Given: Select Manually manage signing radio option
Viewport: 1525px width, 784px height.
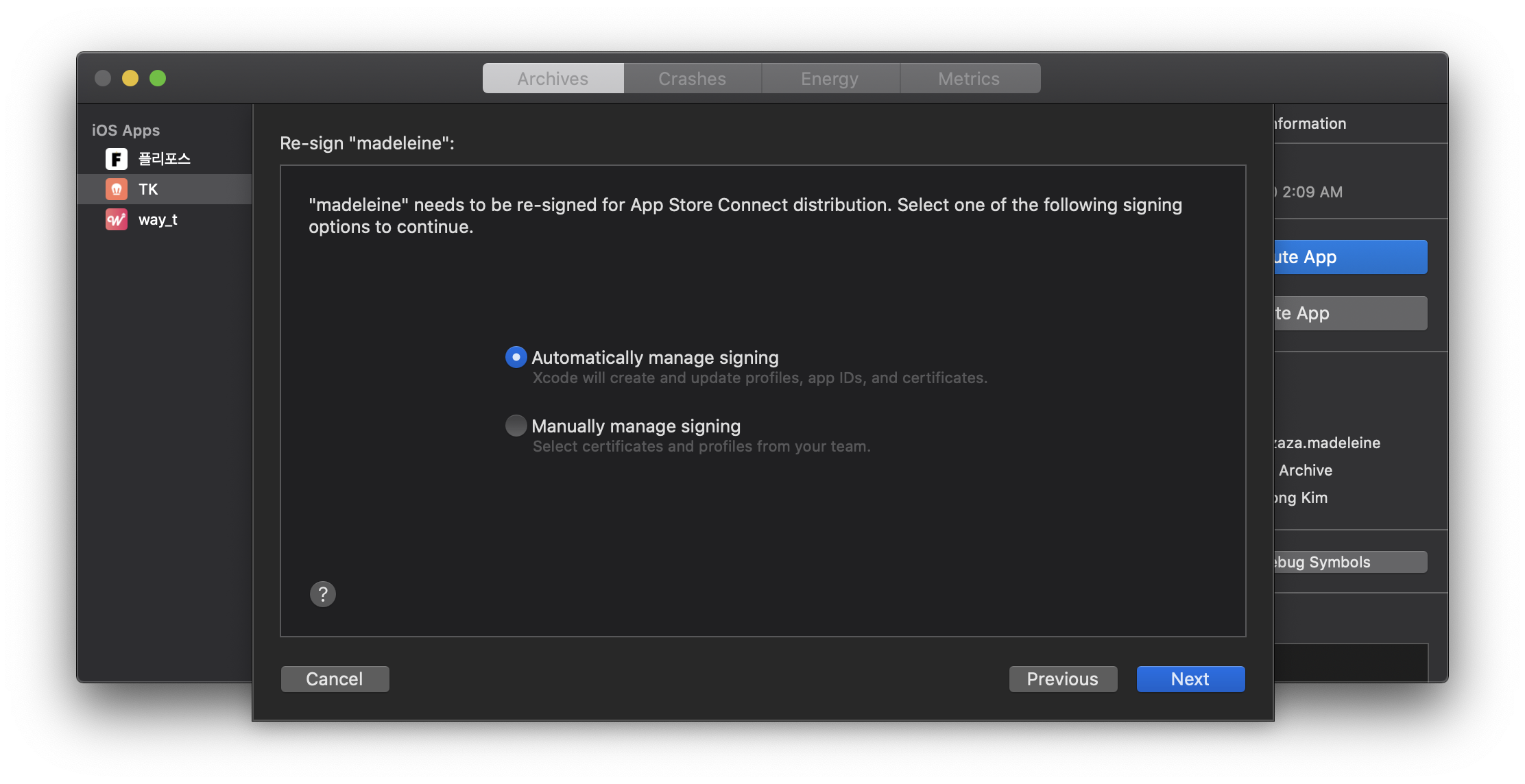Looking at the screenshot, I should click(516, 426).
